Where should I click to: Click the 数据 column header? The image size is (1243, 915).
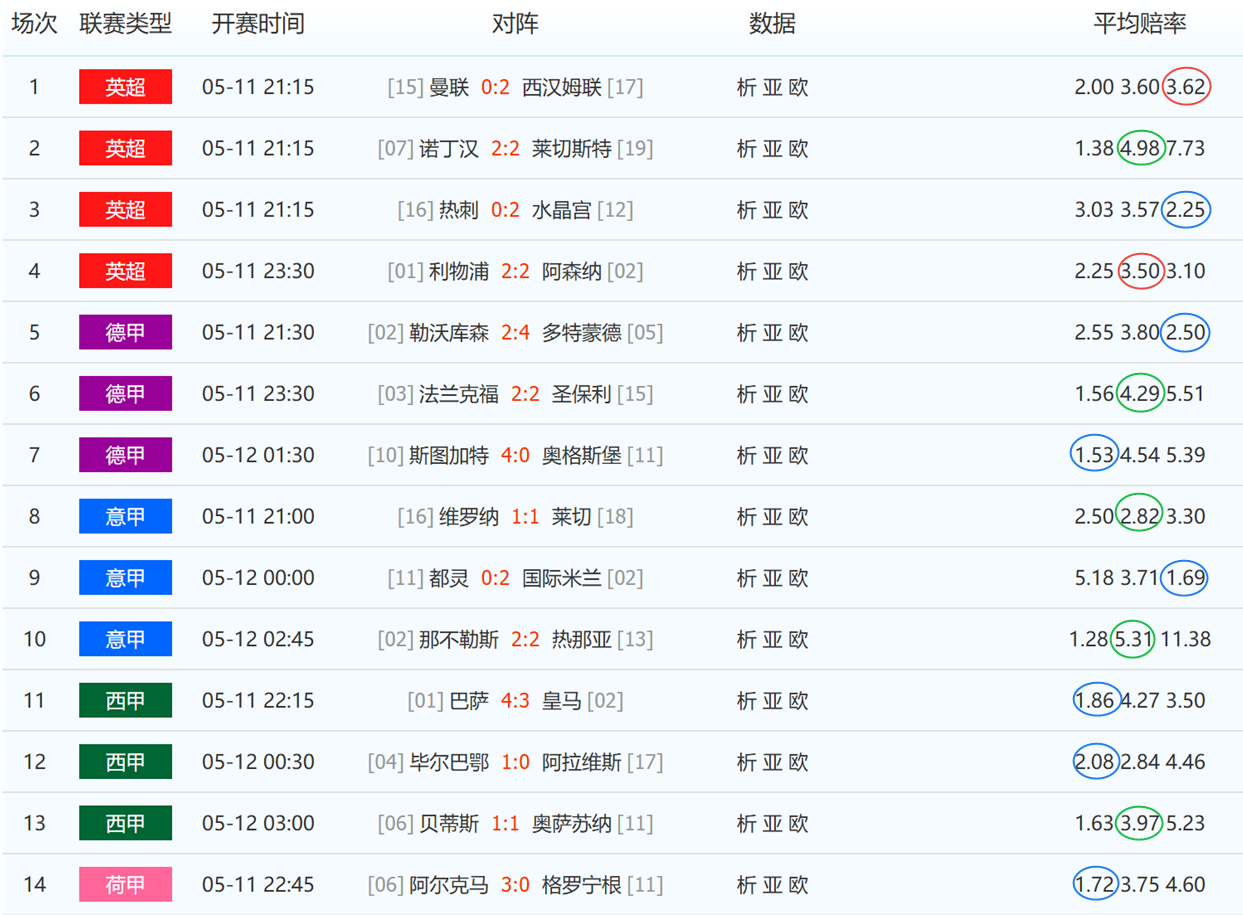(x=772, y=24)
